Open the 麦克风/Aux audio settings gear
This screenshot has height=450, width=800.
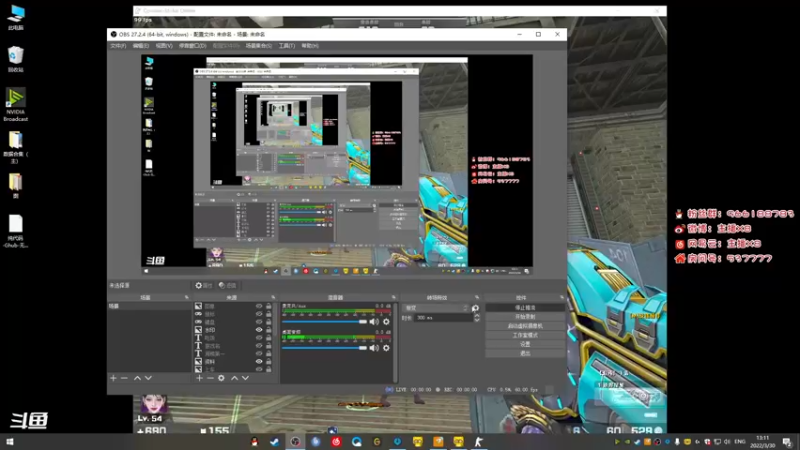(386, 321)
